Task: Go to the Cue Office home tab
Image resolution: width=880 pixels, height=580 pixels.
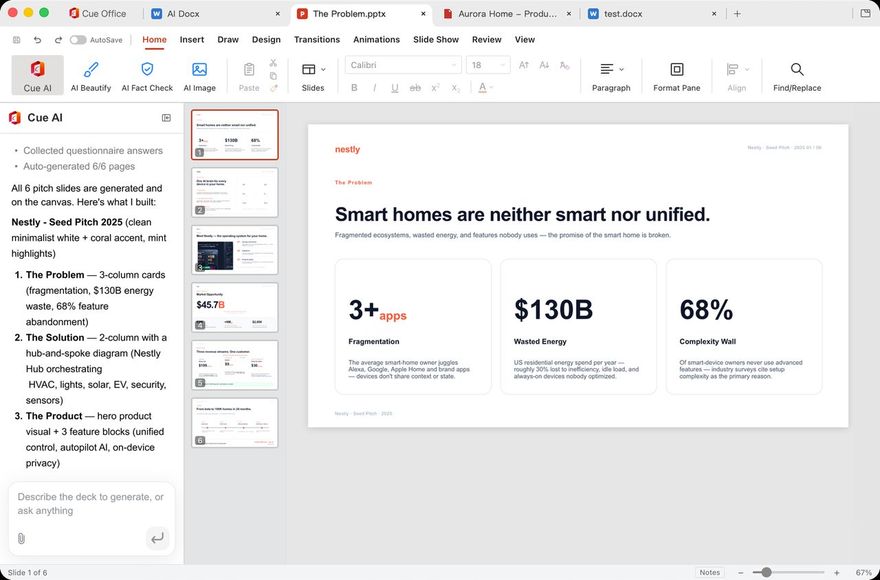Action: coord(98,13)
